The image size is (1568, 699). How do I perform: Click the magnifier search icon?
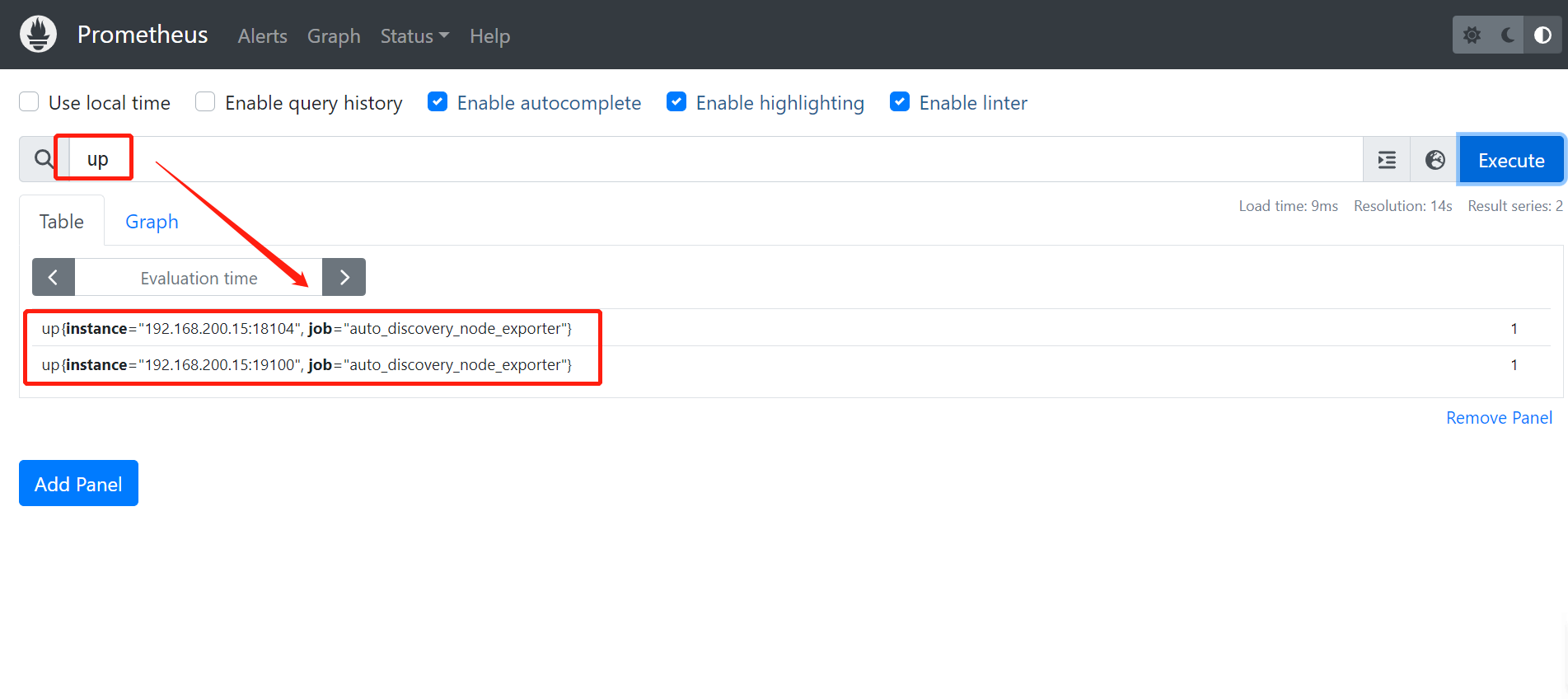[43, 159]
